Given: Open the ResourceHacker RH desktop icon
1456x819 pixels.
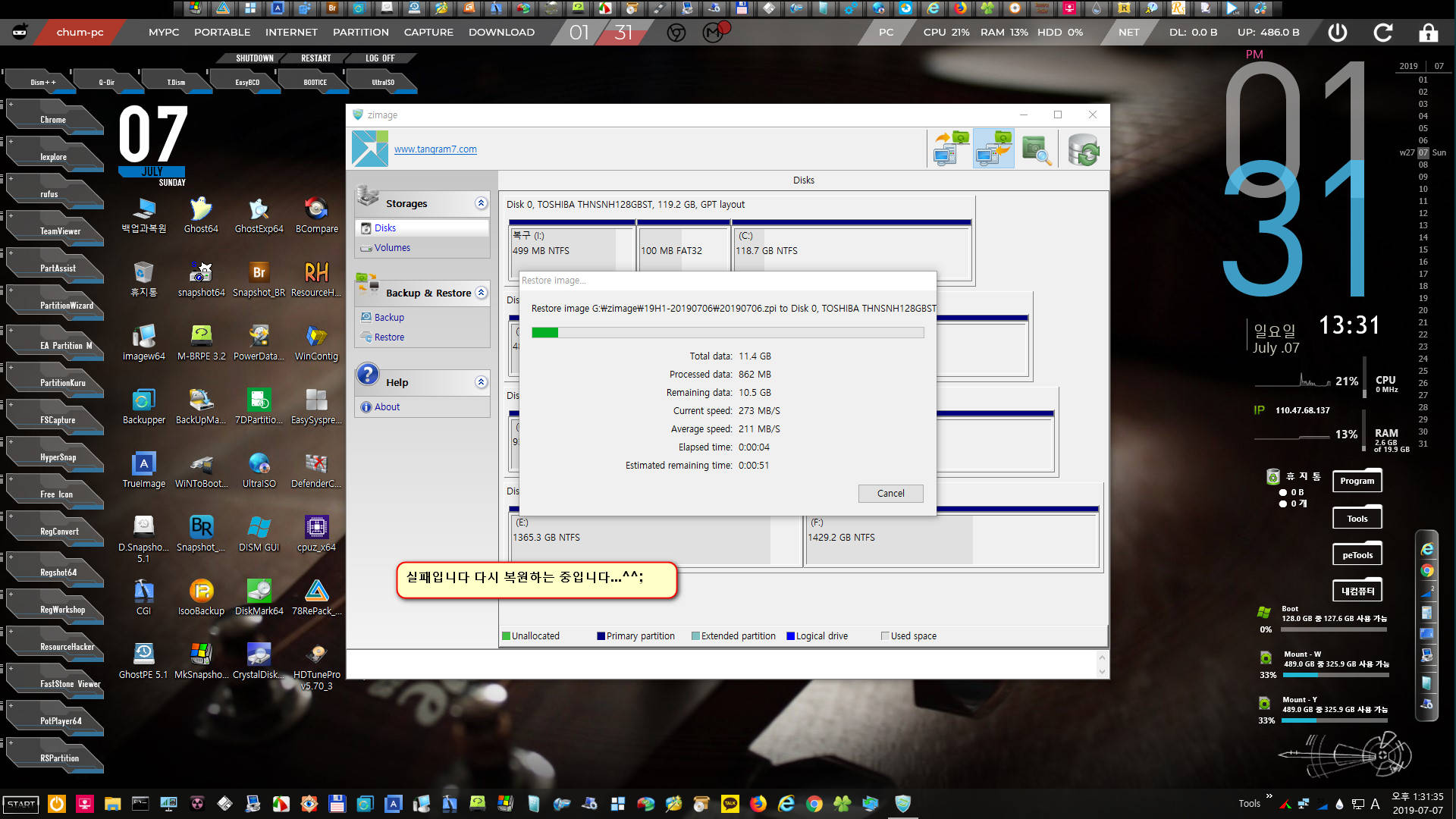Looking at the screenshot, I should [316, 279].
